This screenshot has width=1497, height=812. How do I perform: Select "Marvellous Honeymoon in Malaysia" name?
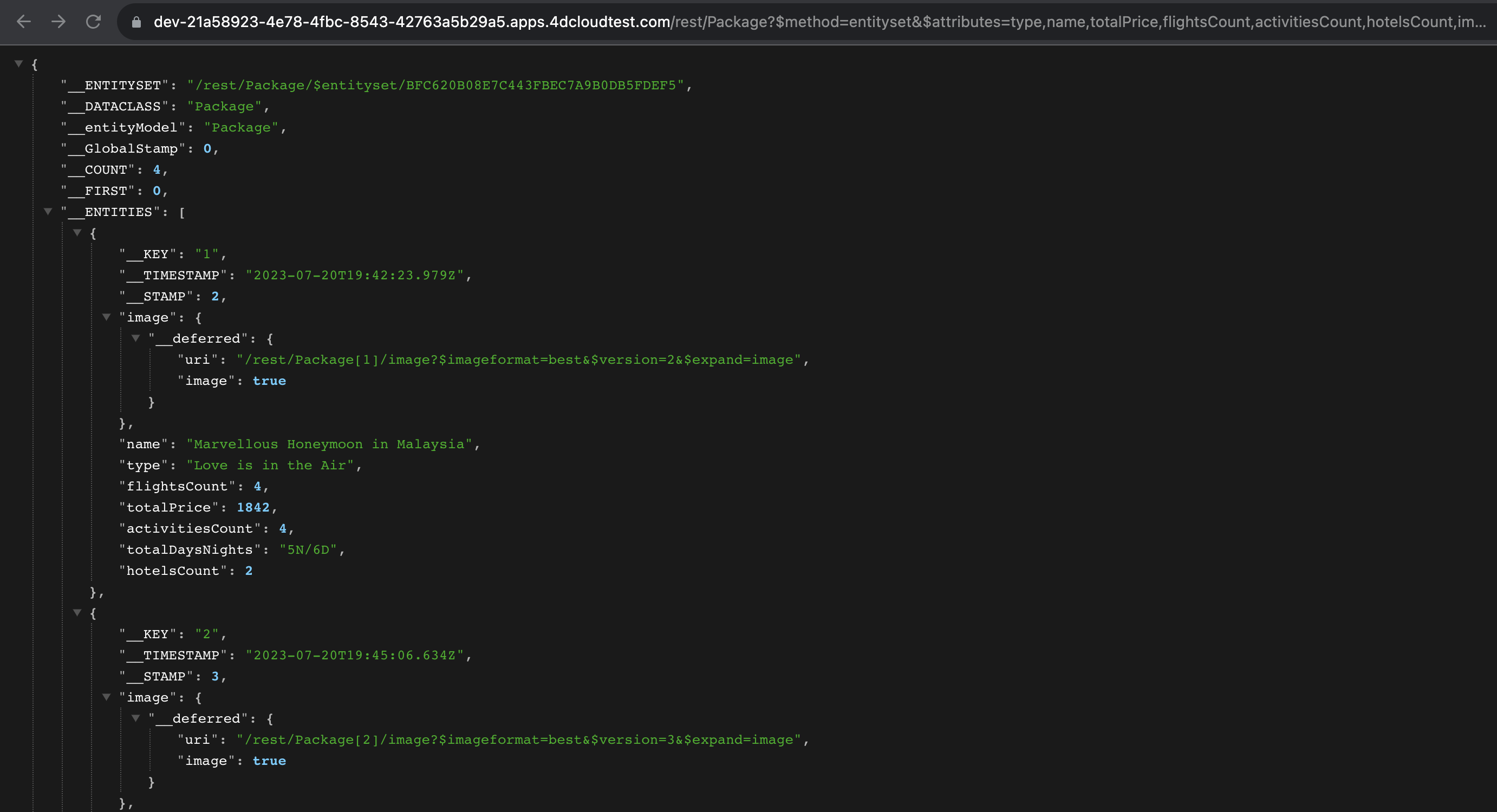329,444
